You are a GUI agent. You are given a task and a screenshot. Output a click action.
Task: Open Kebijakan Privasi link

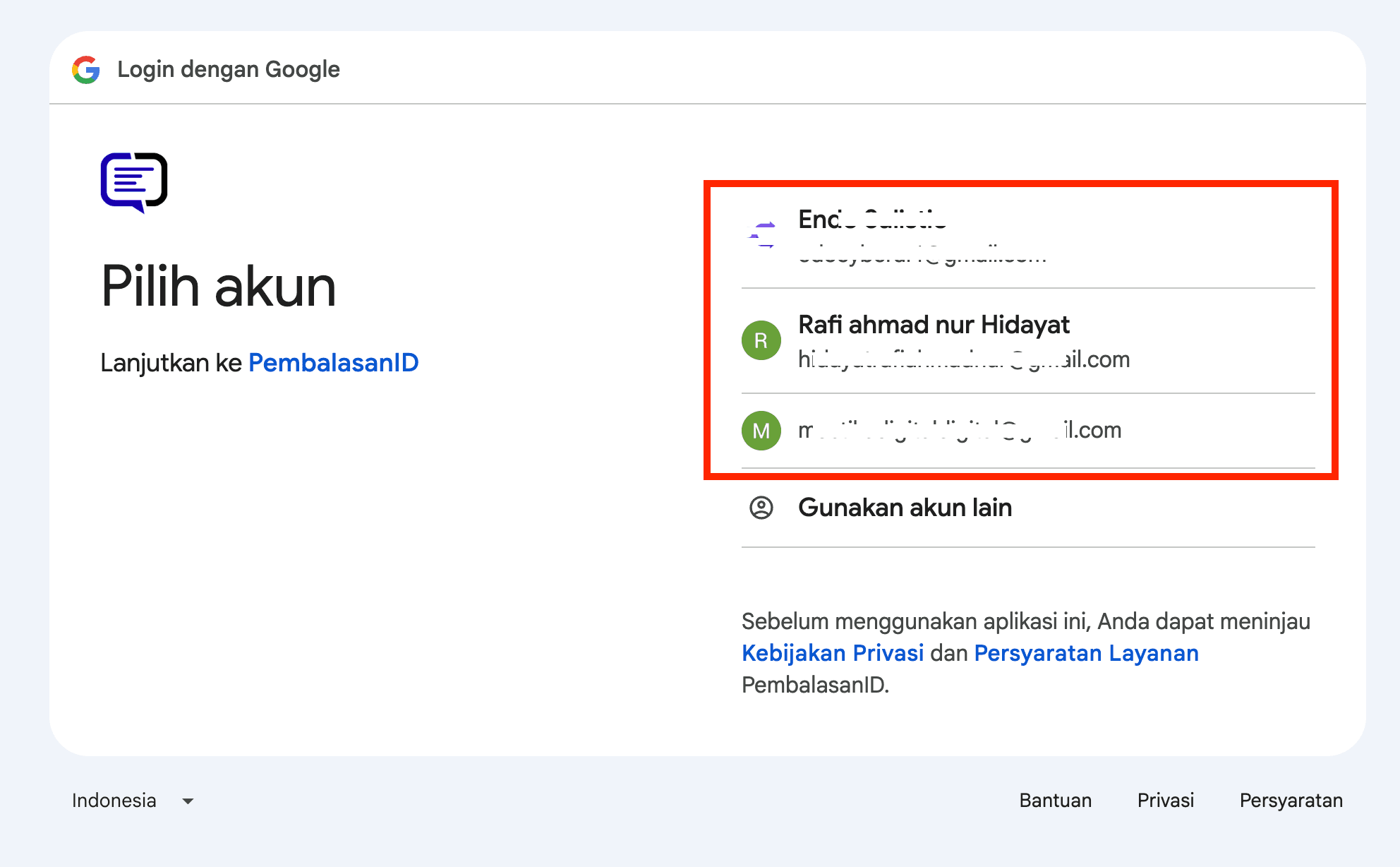click(833, 653)
